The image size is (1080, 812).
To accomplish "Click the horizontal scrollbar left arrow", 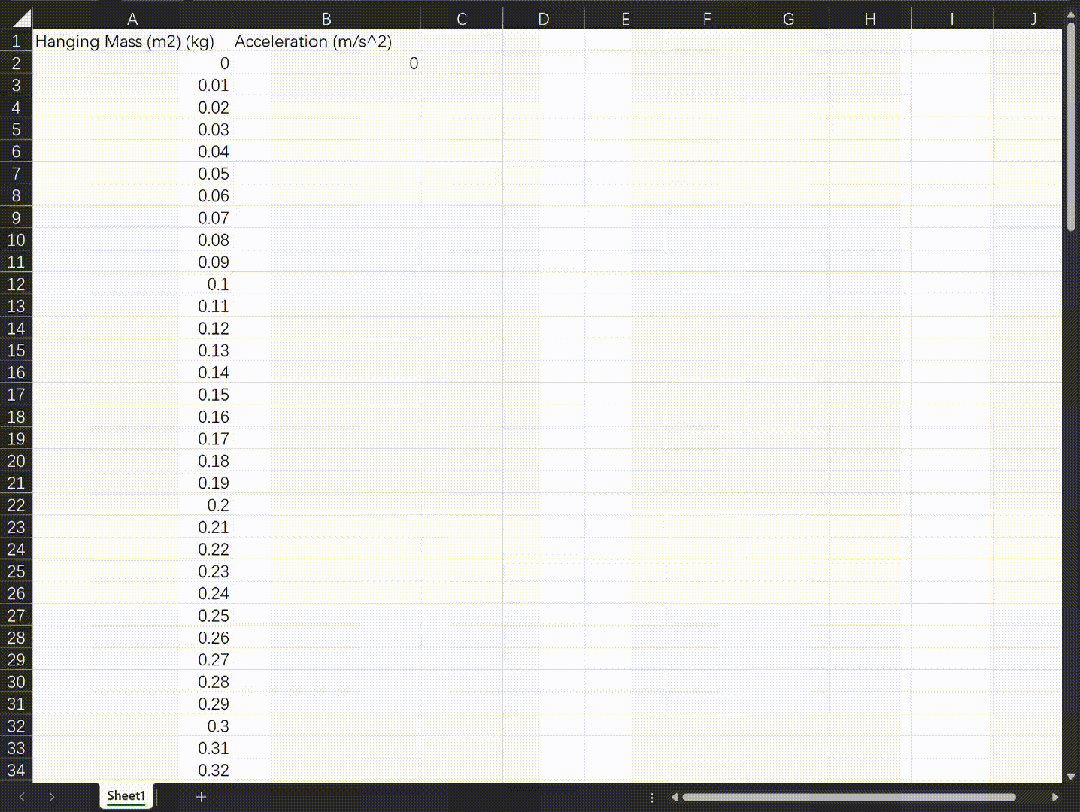I will pyautogui.click(x=674, y=797).
